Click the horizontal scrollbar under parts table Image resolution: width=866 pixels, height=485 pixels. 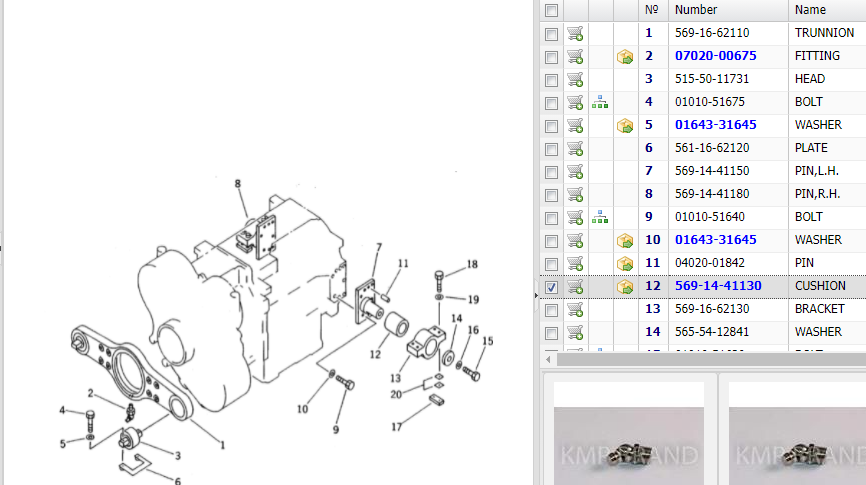(700, 358)
